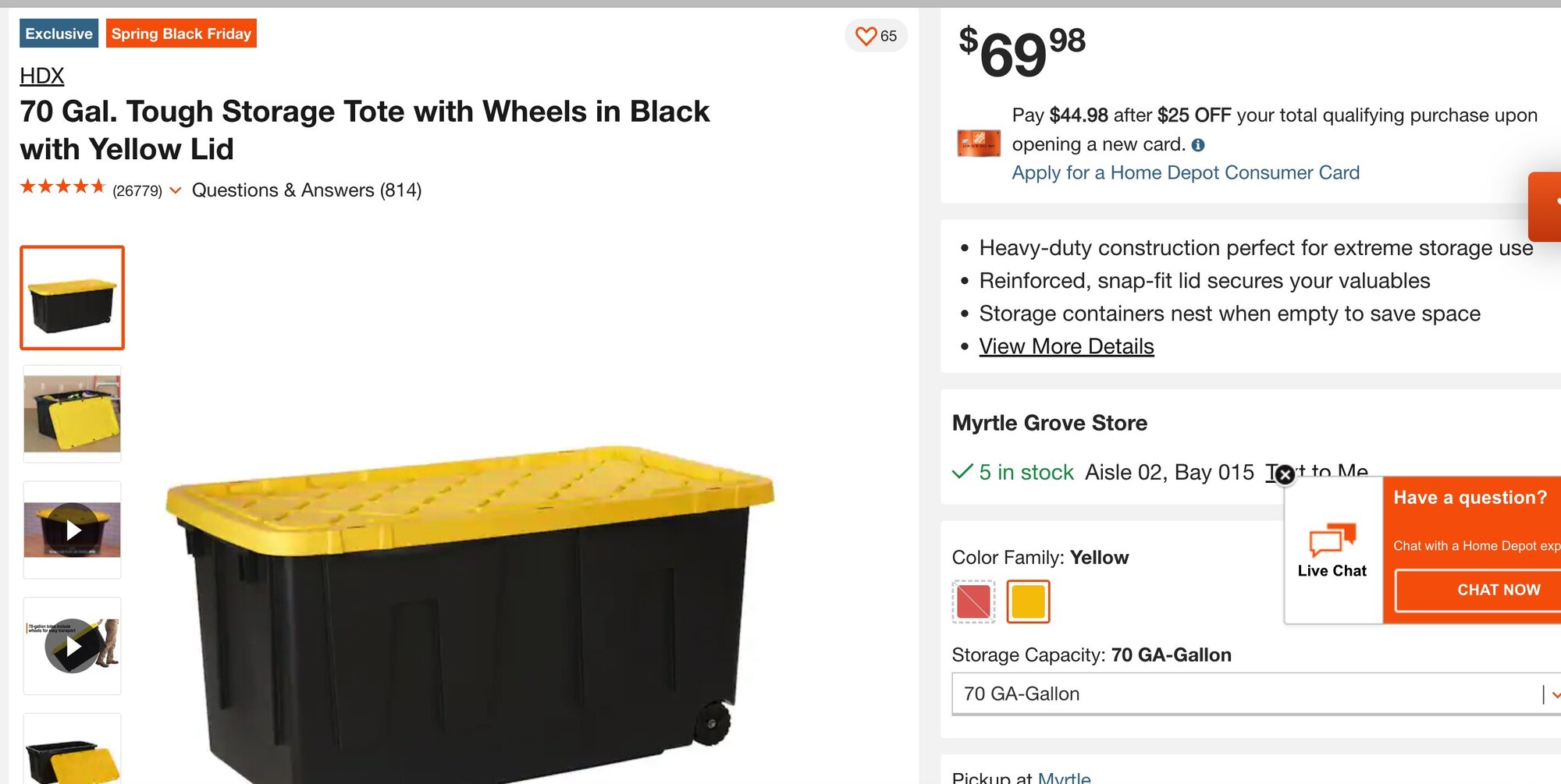The image size is (1561, 784).
Task: Click the heart favorite icon
Action: [x=866, y=36]
